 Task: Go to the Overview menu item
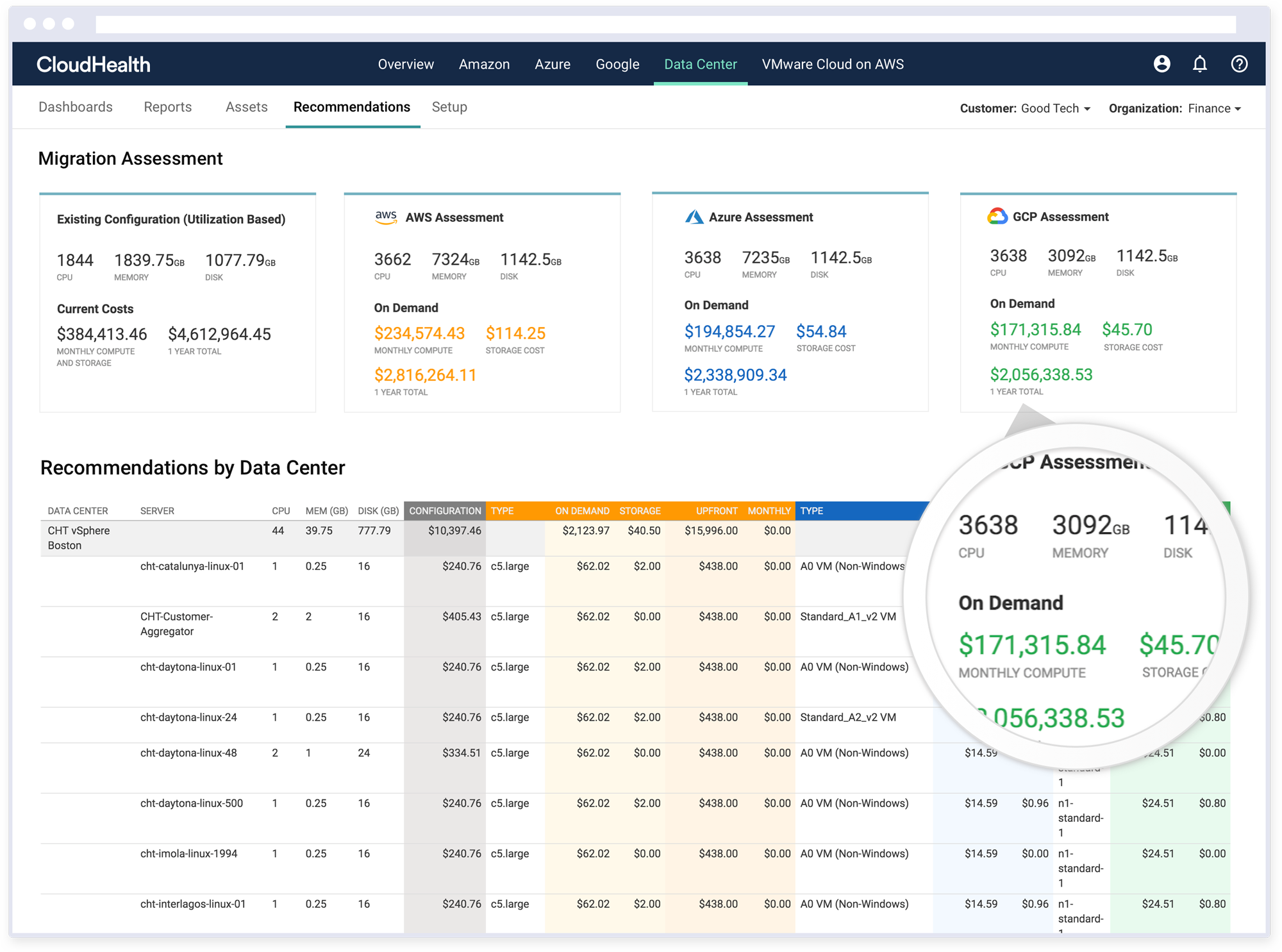tap(406, 64)
